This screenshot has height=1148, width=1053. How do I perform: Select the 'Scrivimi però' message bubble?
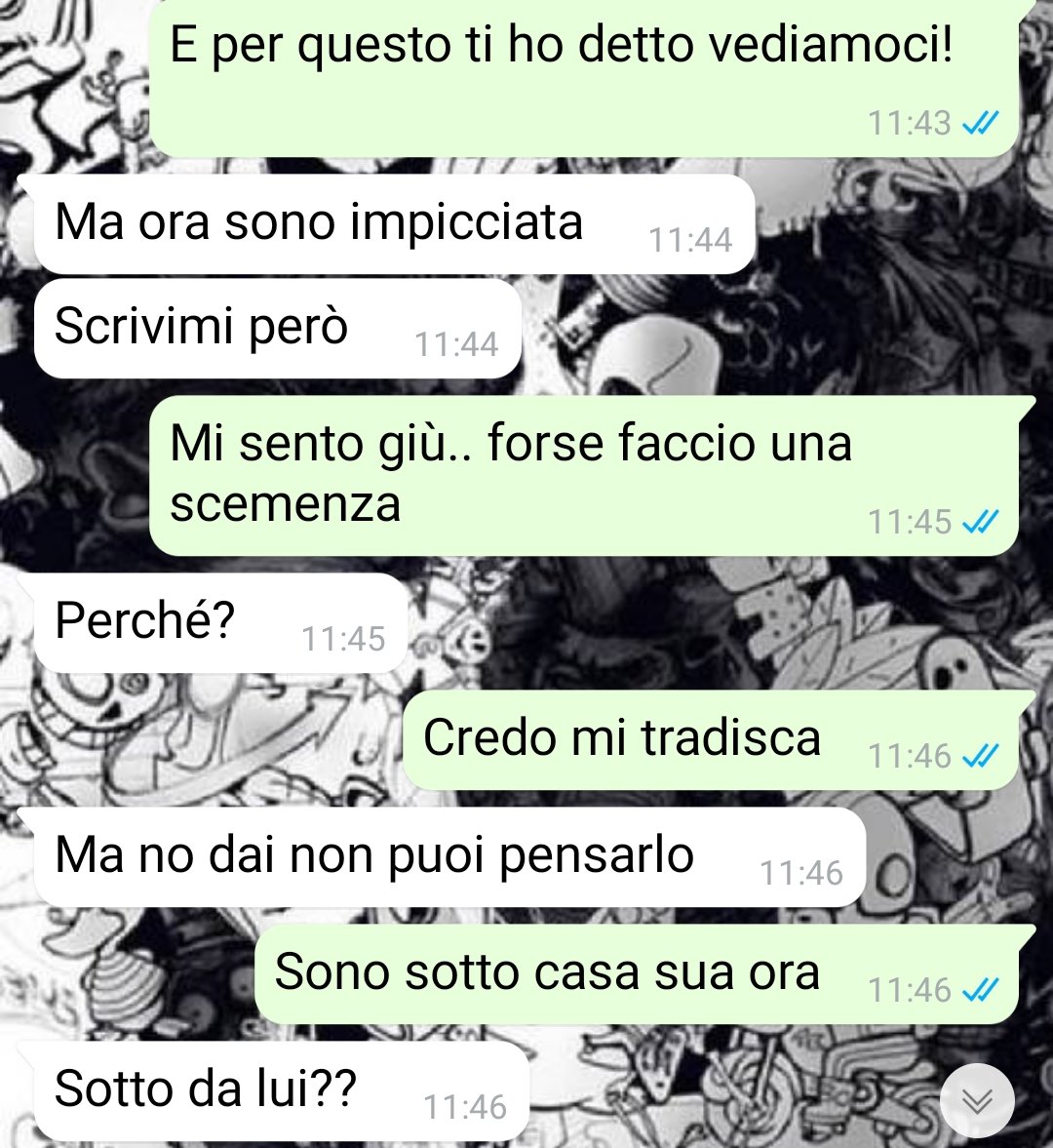click(277, 328)
